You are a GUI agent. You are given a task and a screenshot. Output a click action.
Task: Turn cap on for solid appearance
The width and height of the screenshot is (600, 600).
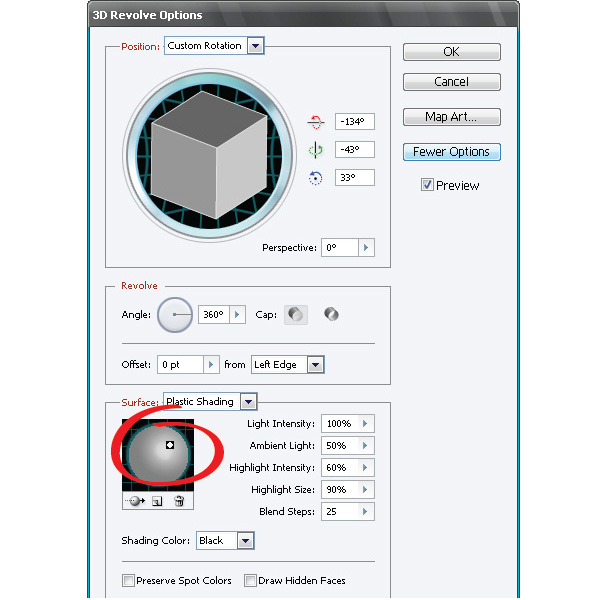point(296,315)
